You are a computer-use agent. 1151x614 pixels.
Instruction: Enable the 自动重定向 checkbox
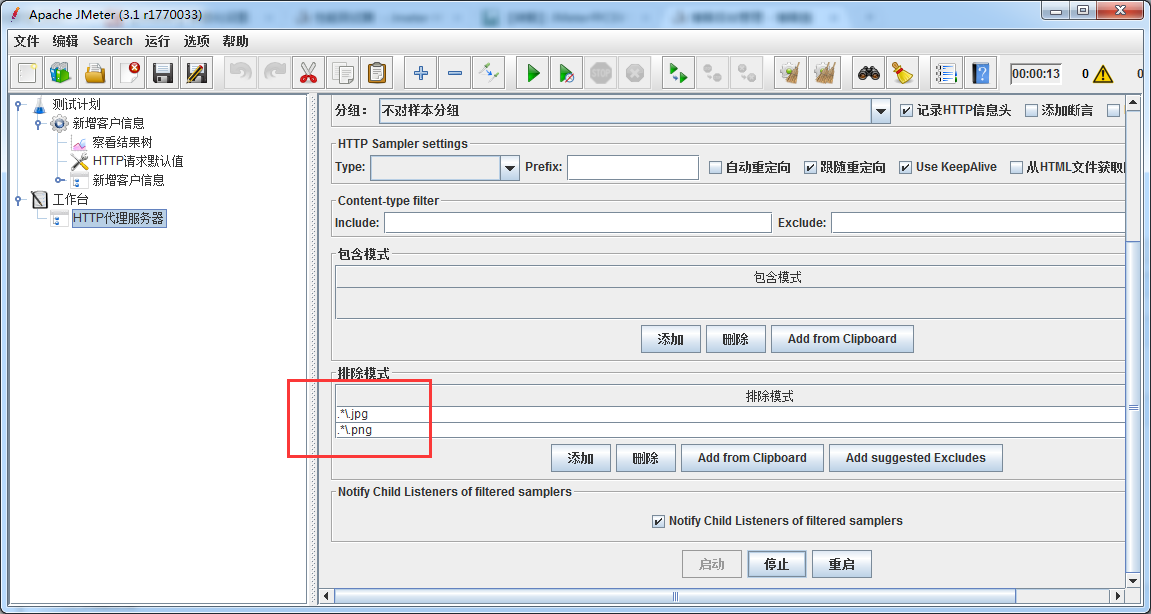coord(715,168)
